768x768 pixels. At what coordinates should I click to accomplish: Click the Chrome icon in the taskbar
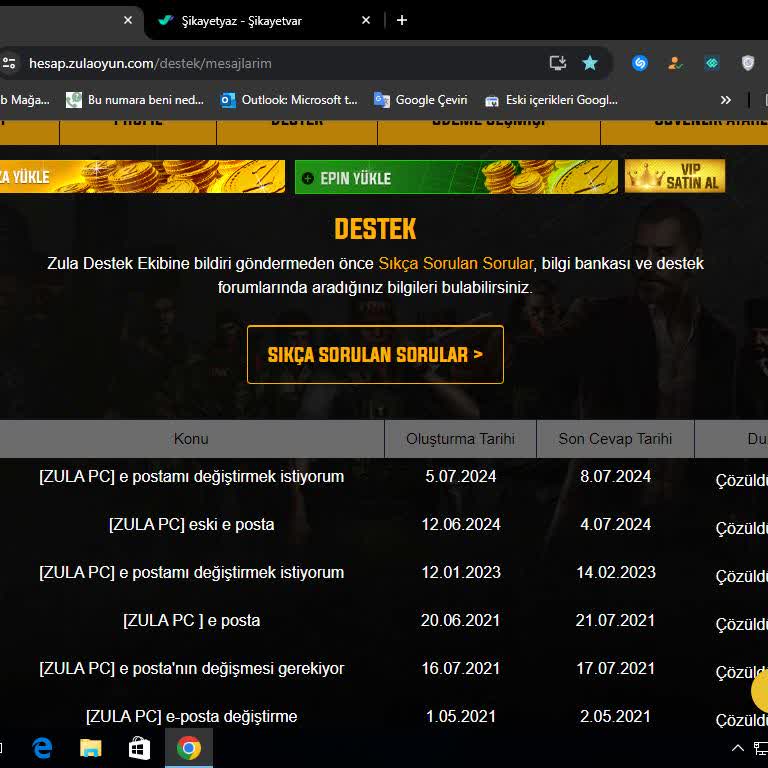coord(189,748)
